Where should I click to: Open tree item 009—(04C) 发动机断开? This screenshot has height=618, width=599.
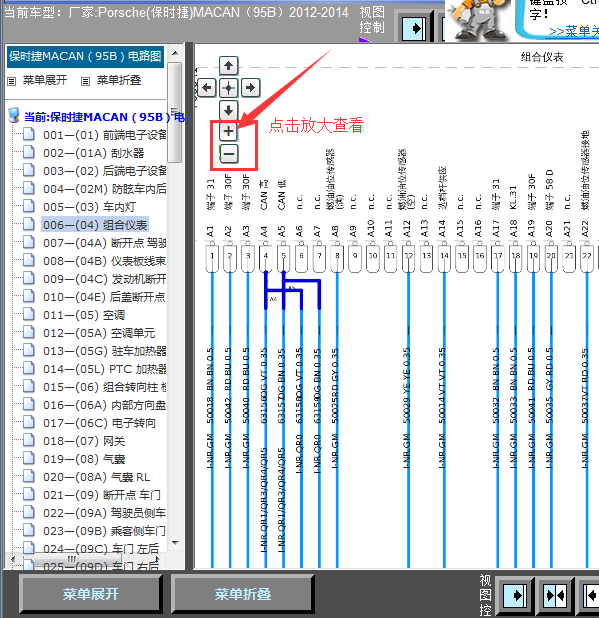click(104, 279)
